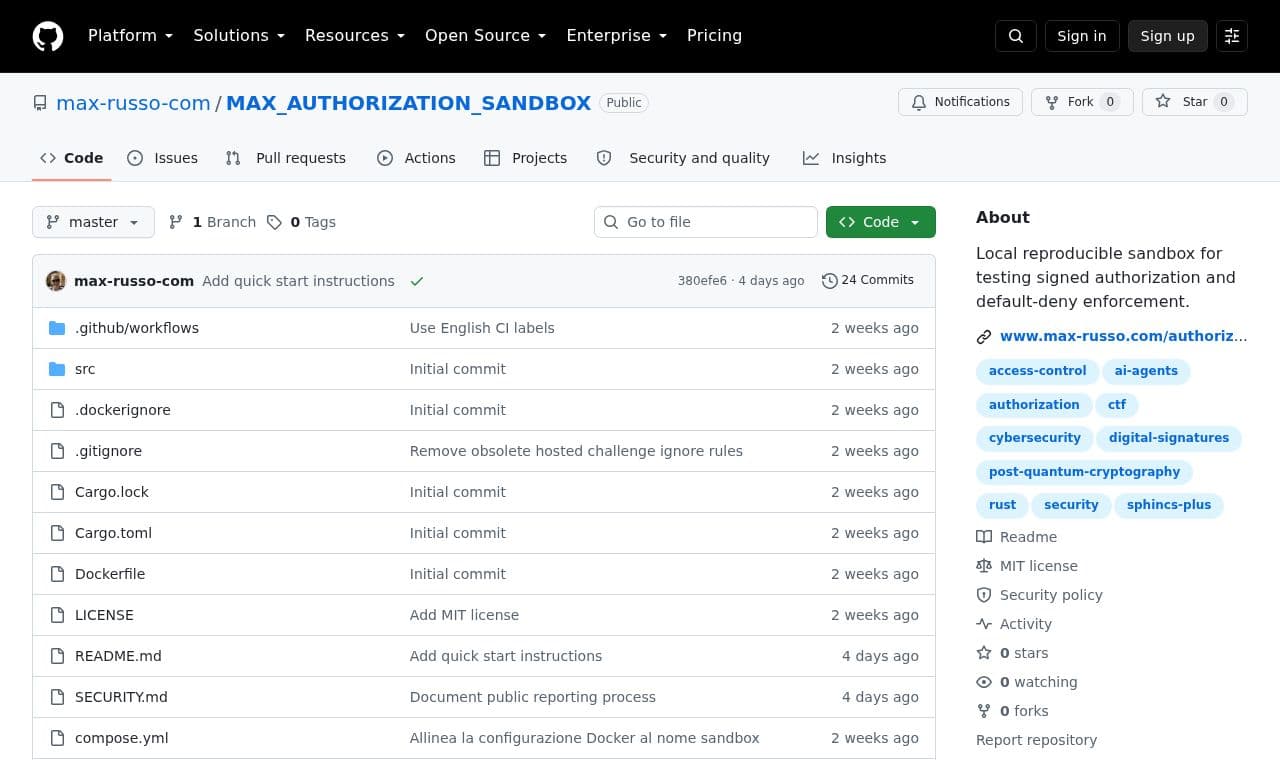
Task: Expand the Enterprise menu
Action: (x=617, y=36)
